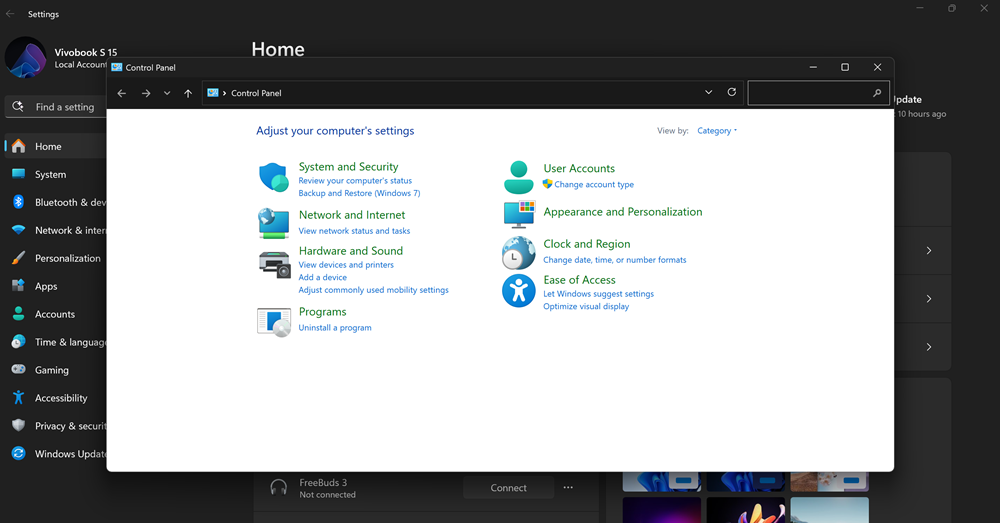
Task: Open Adjust commonly used mobility settings
Action: [x=373, y=290]
